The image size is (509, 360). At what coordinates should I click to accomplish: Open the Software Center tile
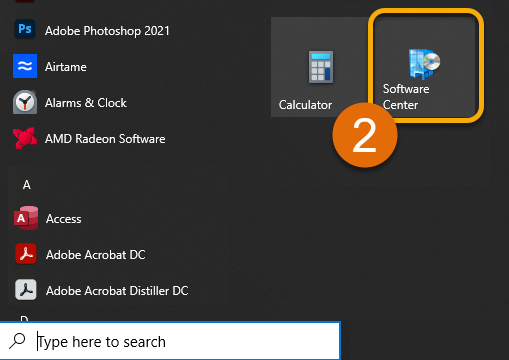pyautogui.click(x=426, y=66)
